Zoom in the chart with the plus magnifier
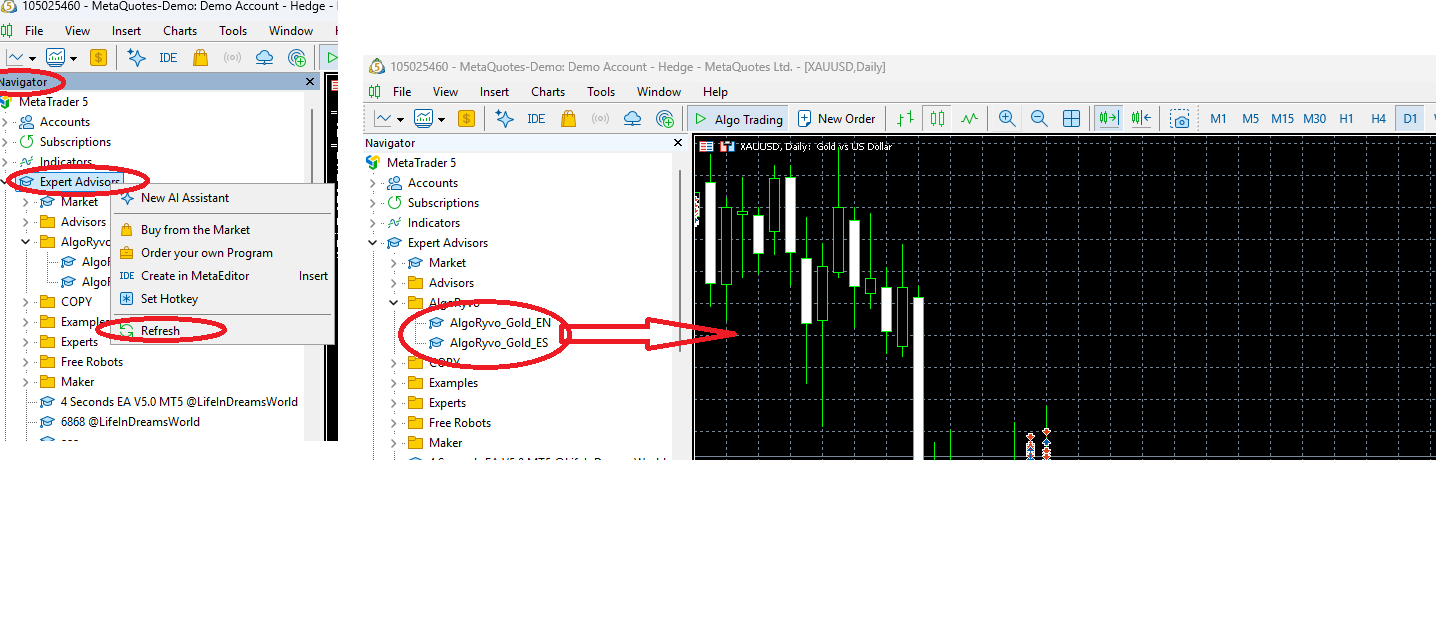 1007,118
